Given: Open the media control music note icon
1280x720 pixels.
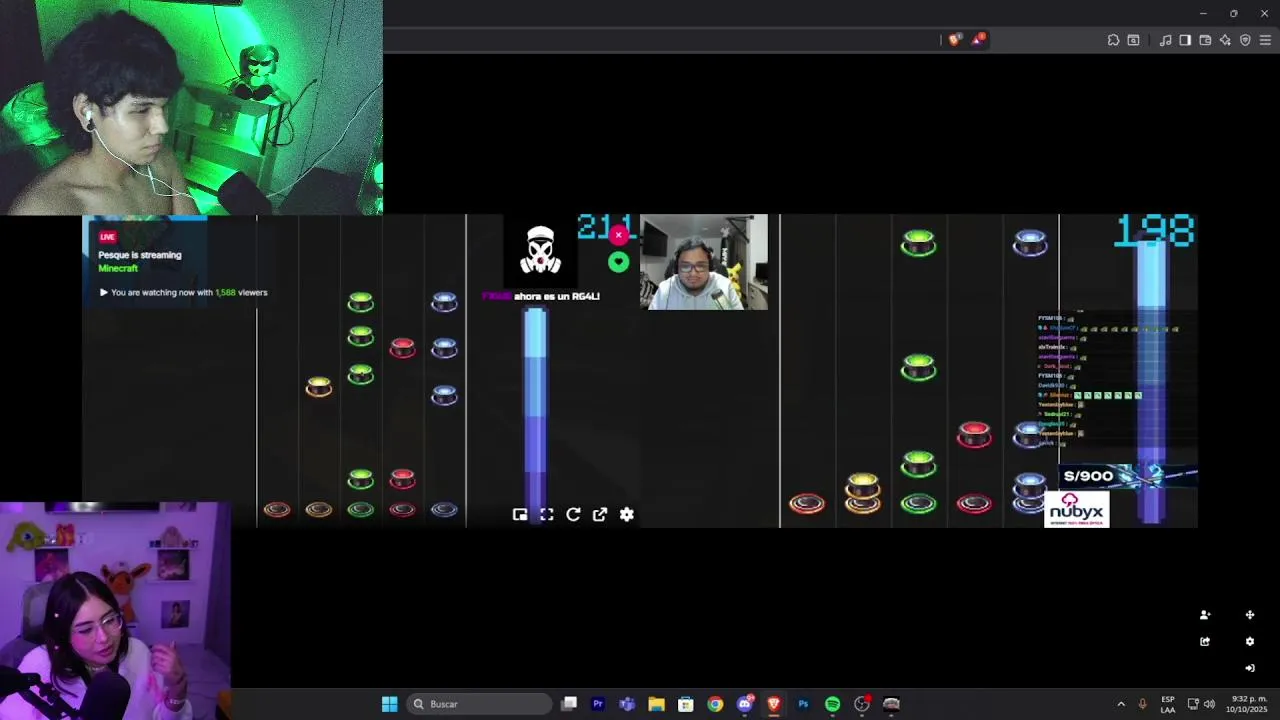Looking at the screenshot, I should click(1165, 40).
